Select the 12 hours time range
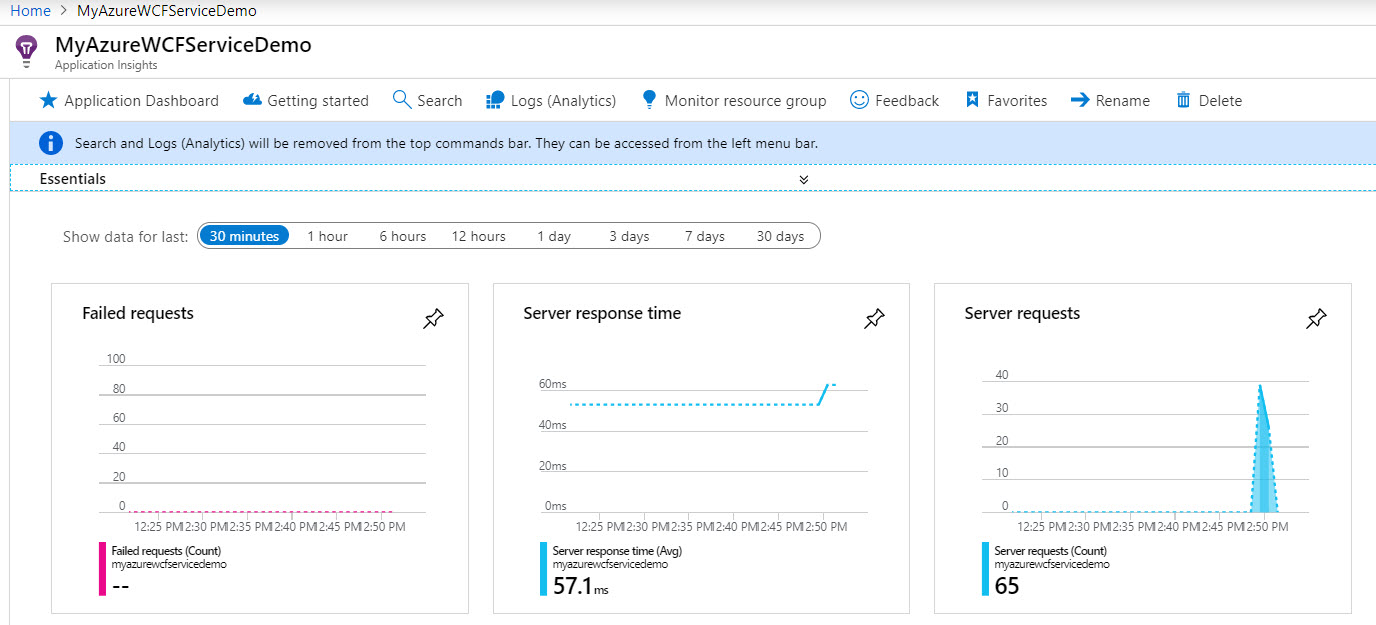1376x625 pixels. [478, 236]
